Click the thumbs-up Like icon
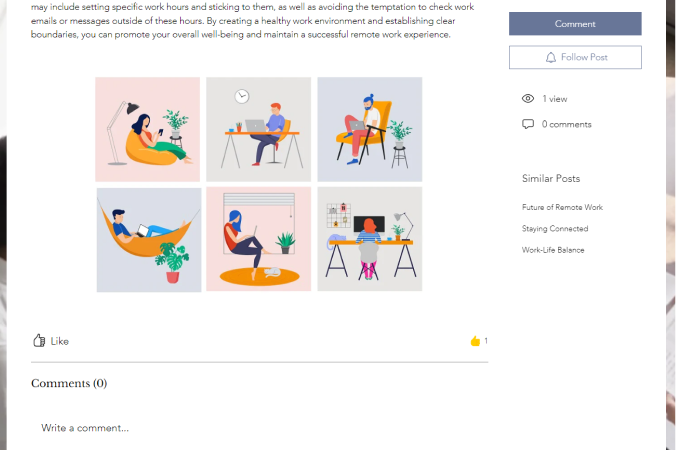Viewport: 676px width, 450px height. [39, 341]
